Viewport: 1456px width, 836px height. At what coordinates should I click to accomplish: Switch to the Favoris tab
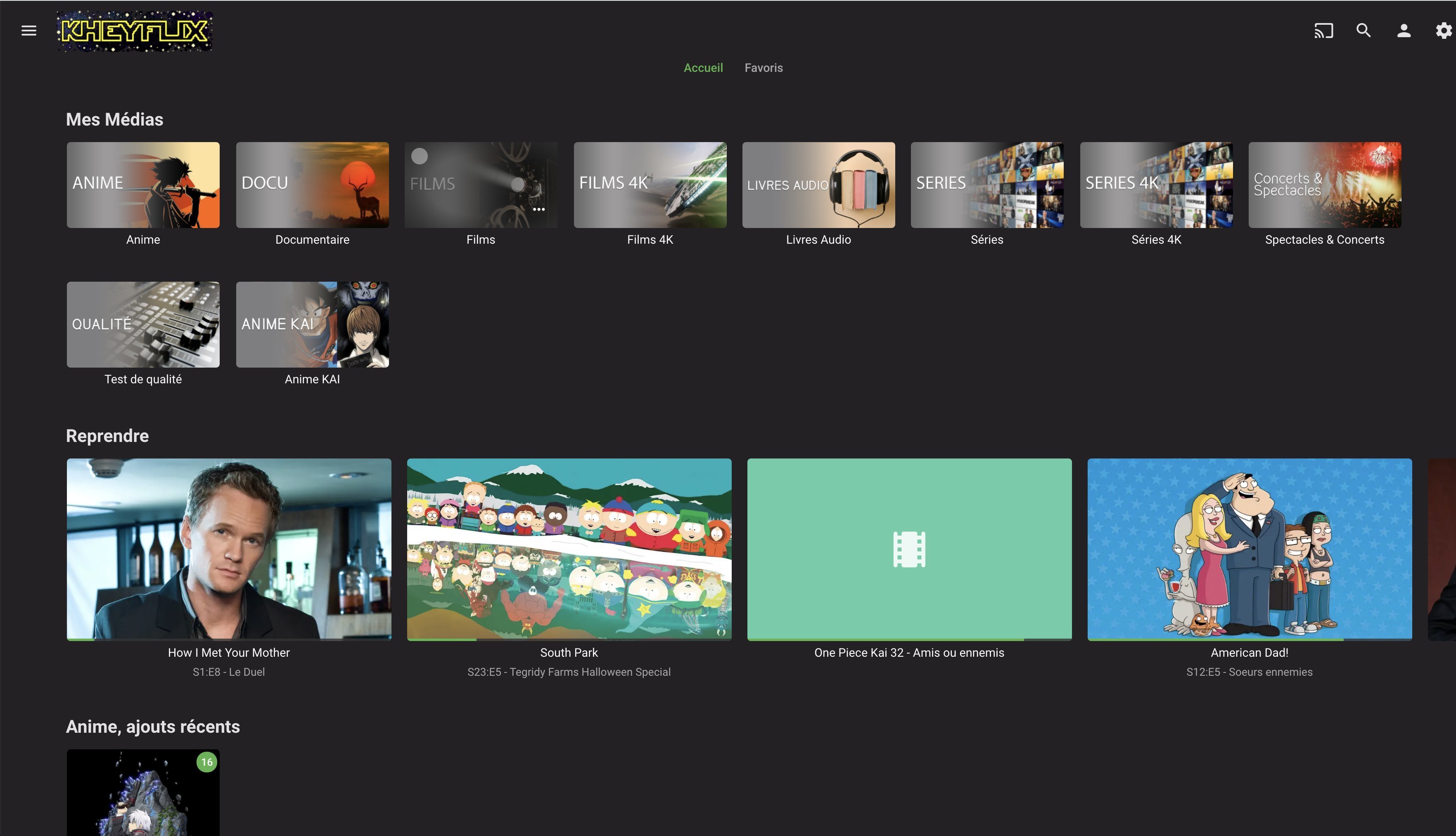click(x=763, y=68)
